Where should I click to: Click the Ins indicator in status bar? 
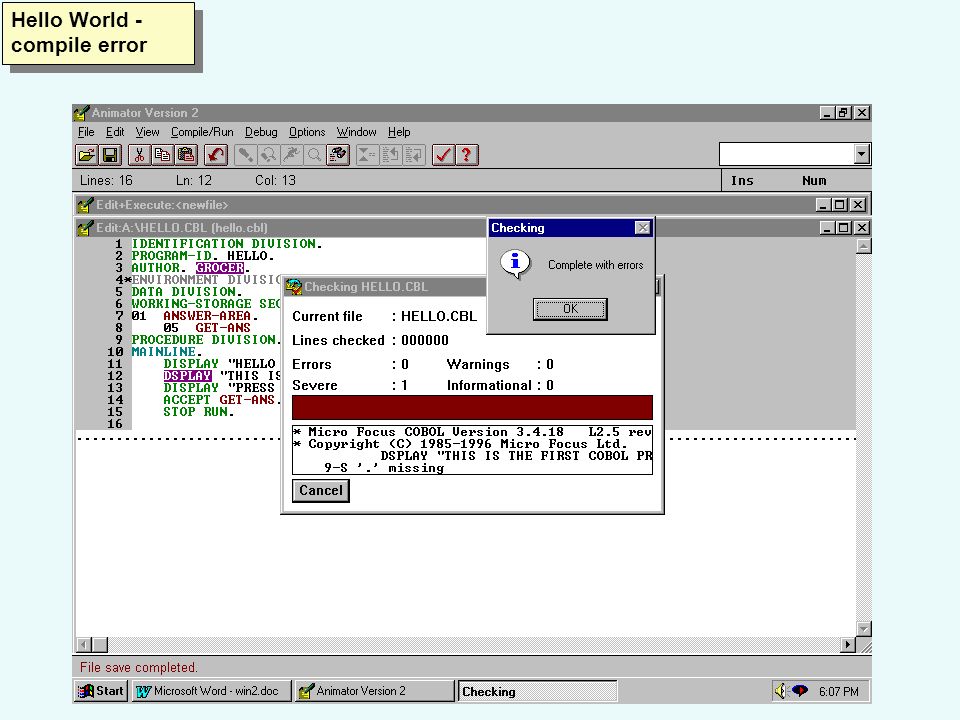click(x=742, y=181)
